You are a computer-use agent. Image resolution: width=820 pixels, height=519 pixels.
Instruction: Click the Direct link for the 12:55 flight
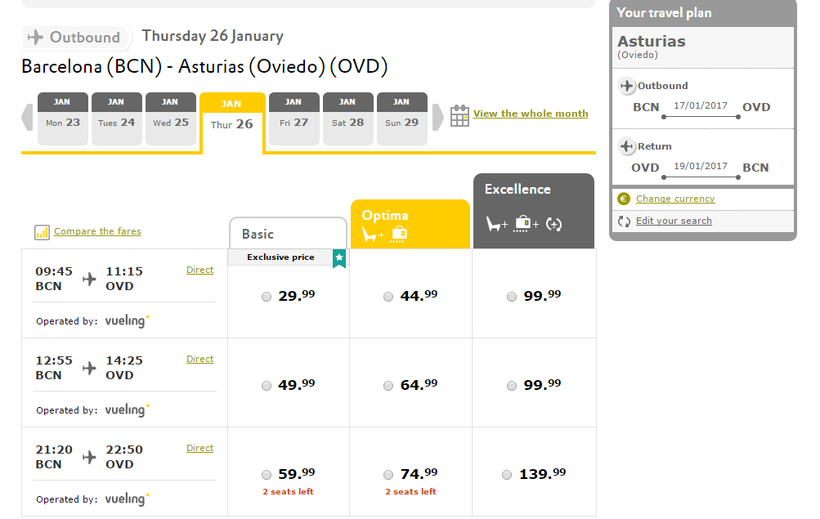200,359
